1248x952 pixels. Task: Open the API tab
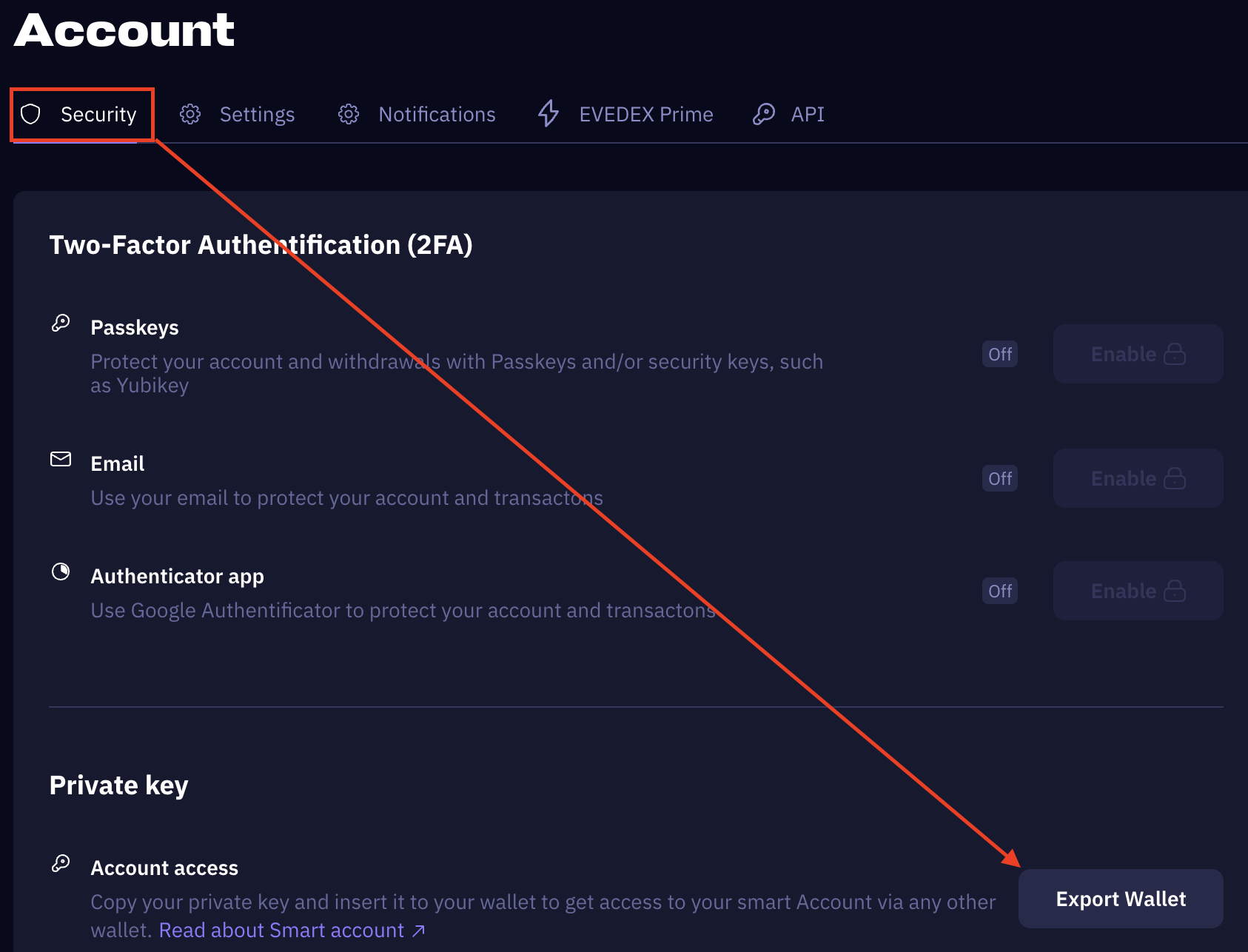[807, 114]
